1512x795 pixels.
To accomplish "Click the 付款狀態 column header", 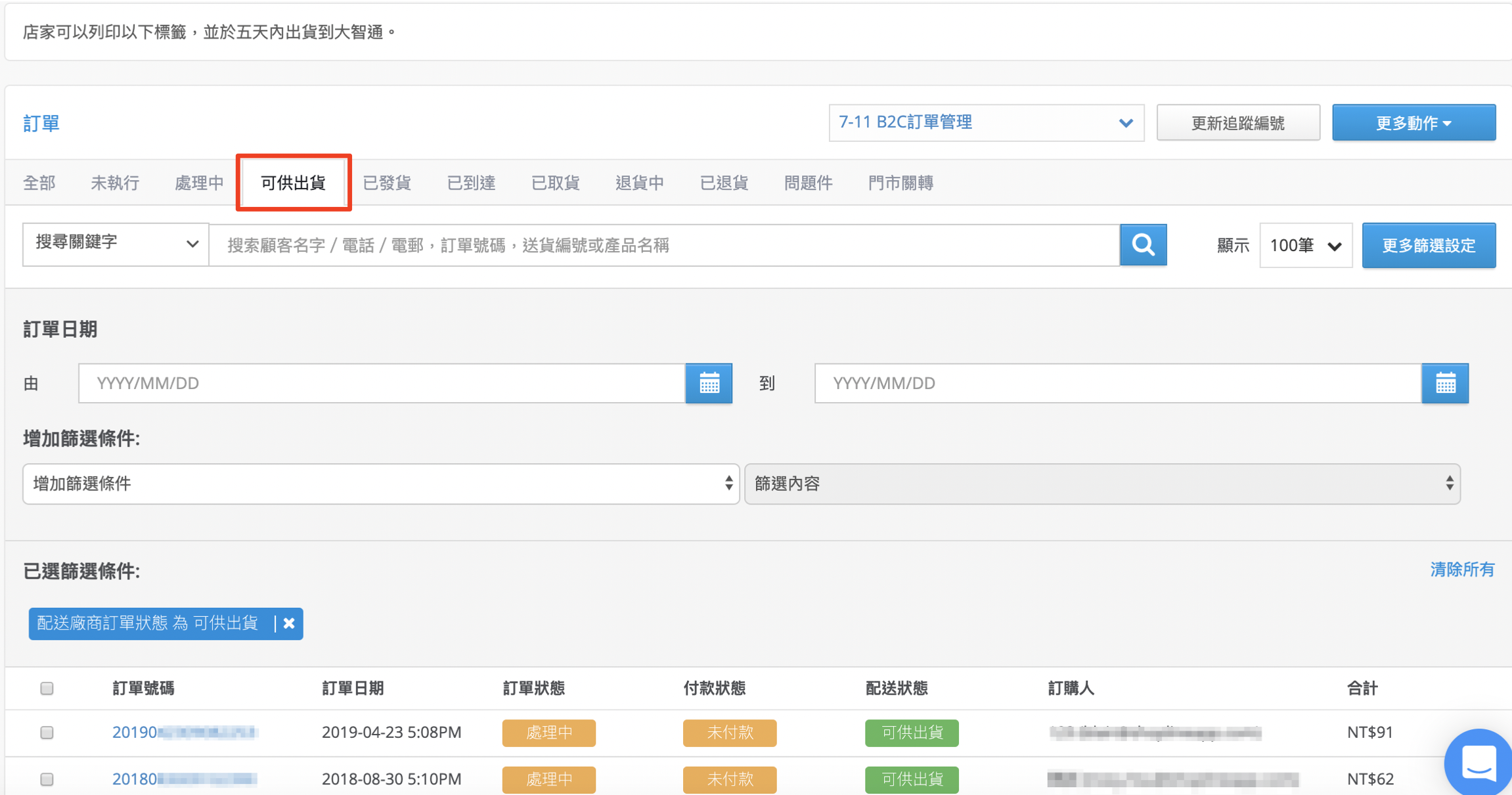I will point(715,688).
